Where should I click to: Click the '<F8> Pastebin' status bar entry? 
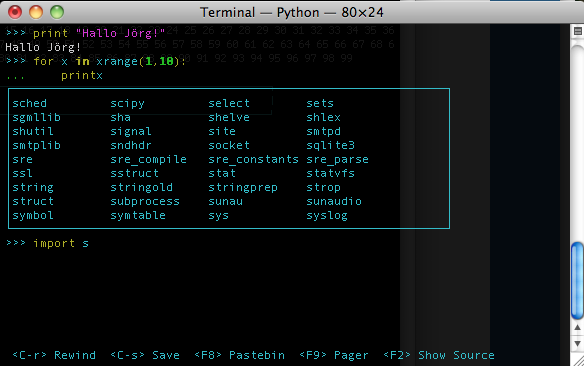tap(239, 355)
